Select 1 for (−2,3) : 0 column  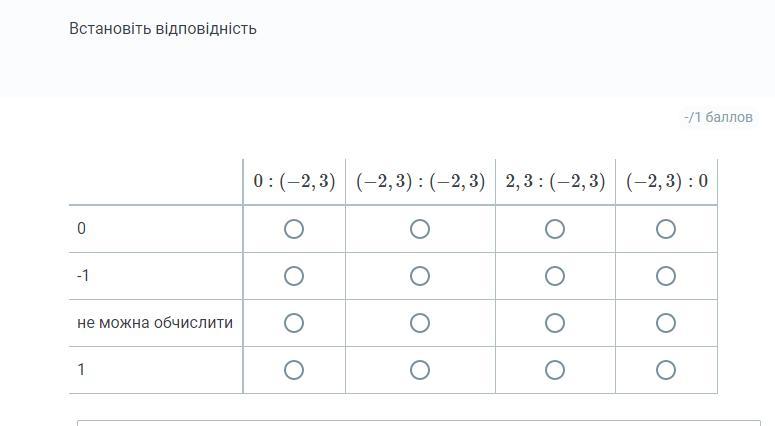[666, 370]
